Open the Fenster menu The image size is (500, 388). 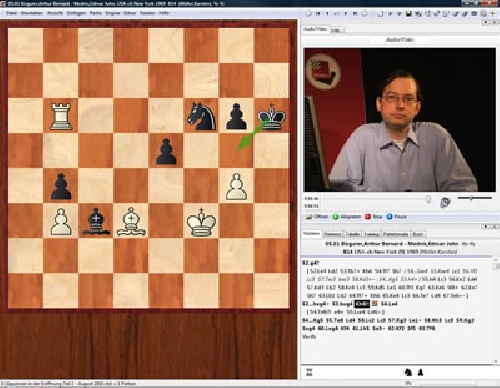coord(148,13)
